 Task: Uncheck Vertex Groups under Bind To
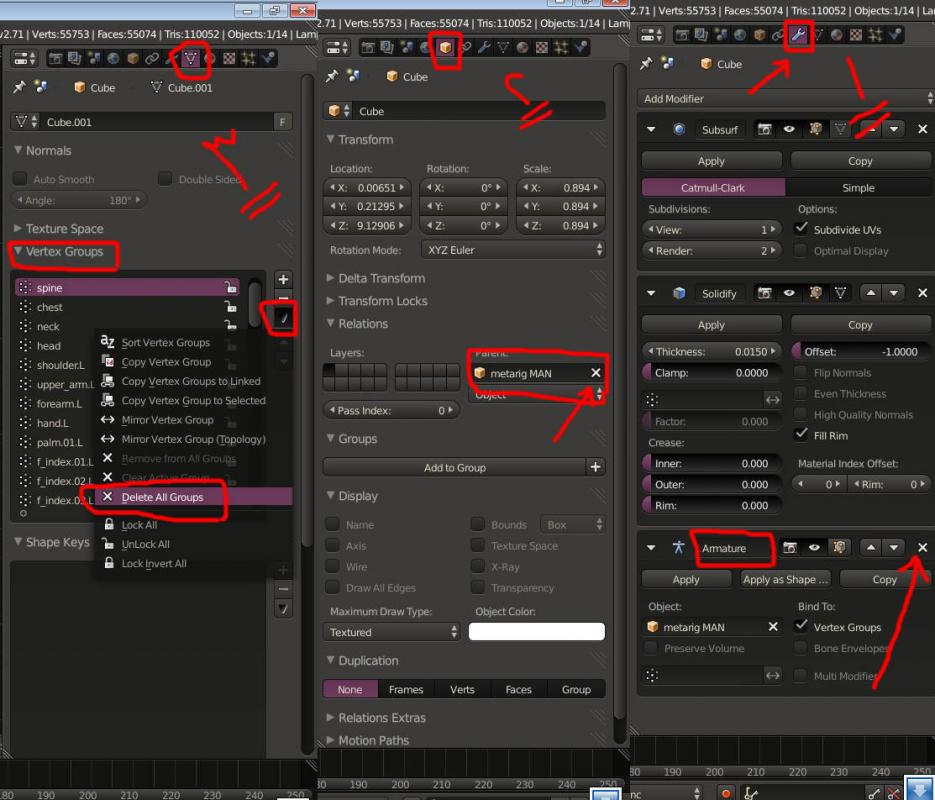(x=801, y=627)
